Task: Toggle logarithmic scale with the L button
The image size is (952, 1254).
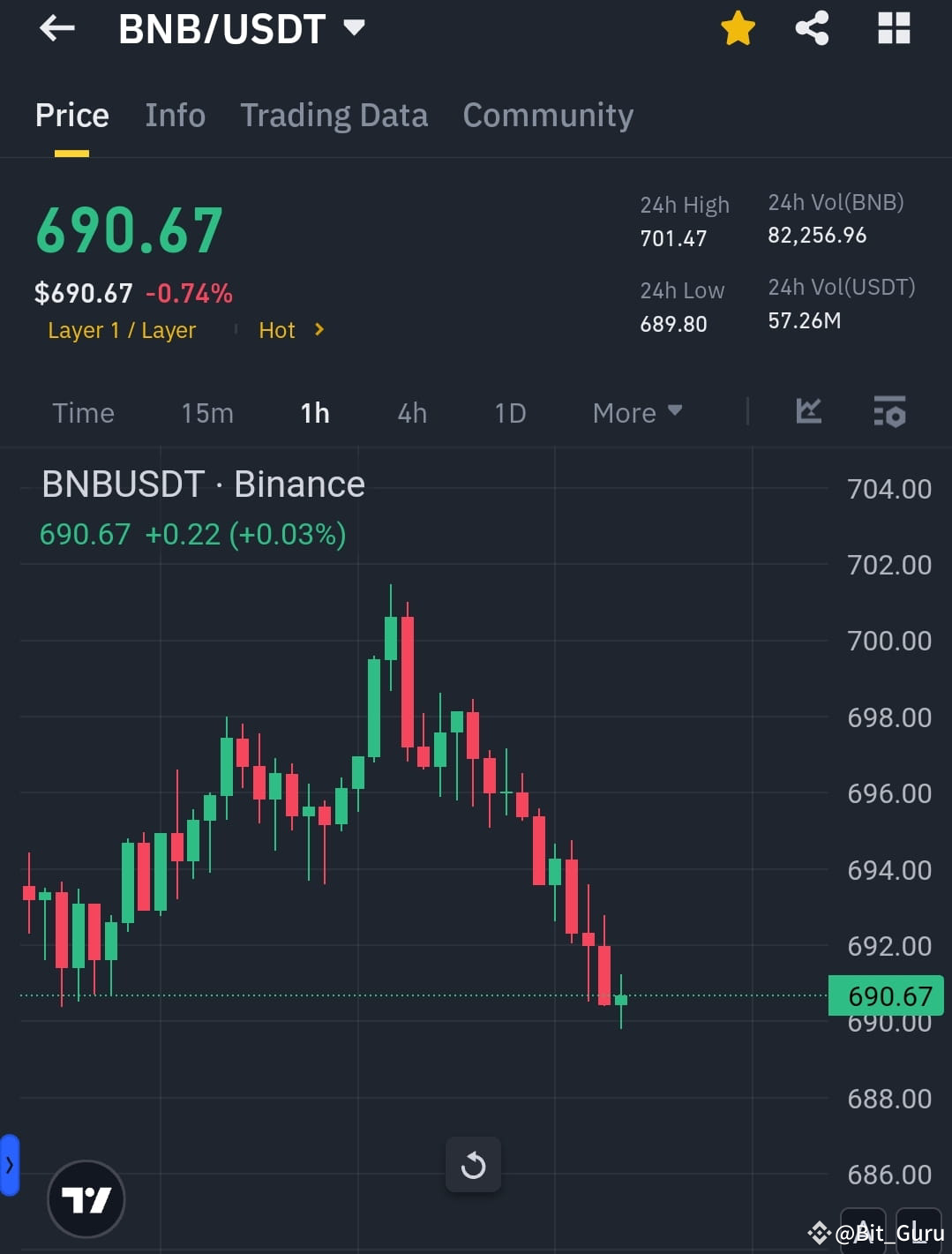Action: pos(918,1230)
